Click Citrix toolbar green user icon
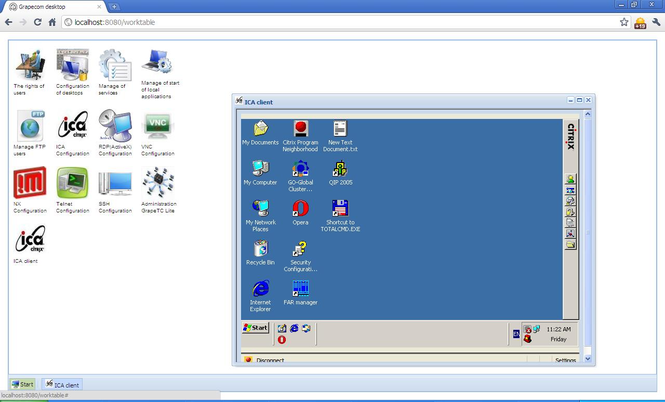Screen dimensions: 665x402 coord(570,179)
